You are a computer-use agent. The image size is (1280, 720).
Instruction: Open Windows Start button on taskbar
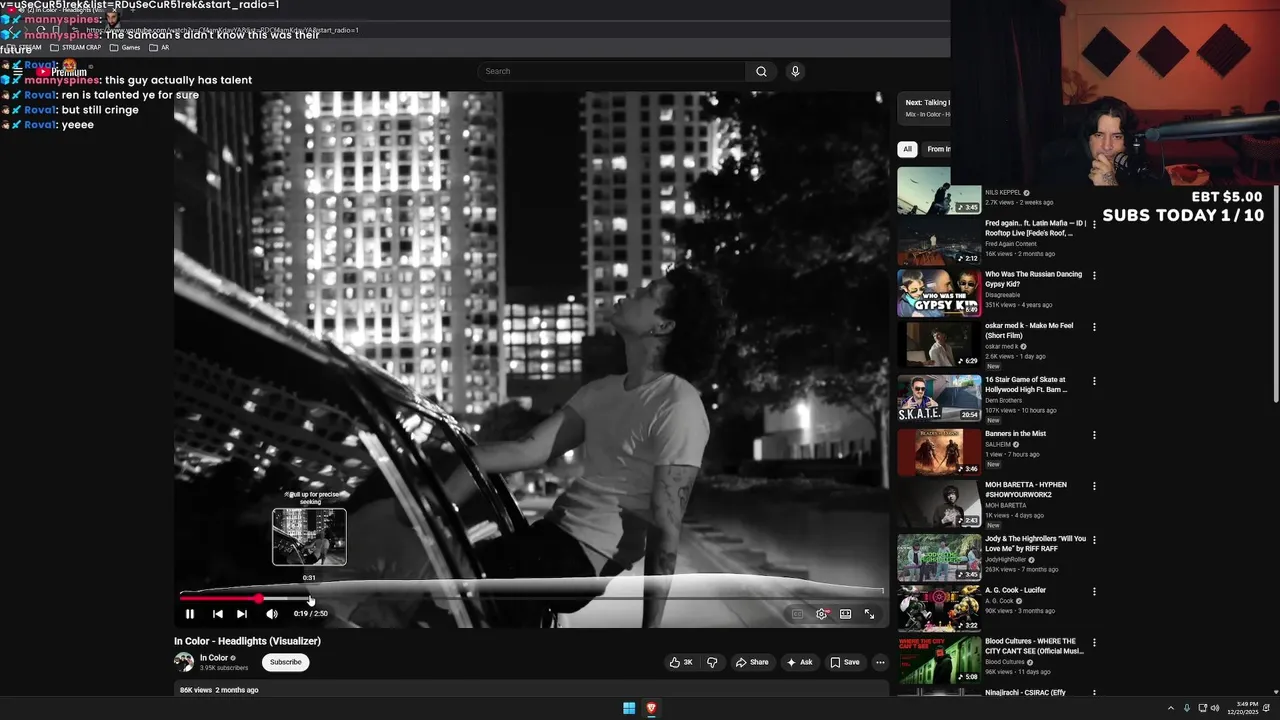(629, 708)
